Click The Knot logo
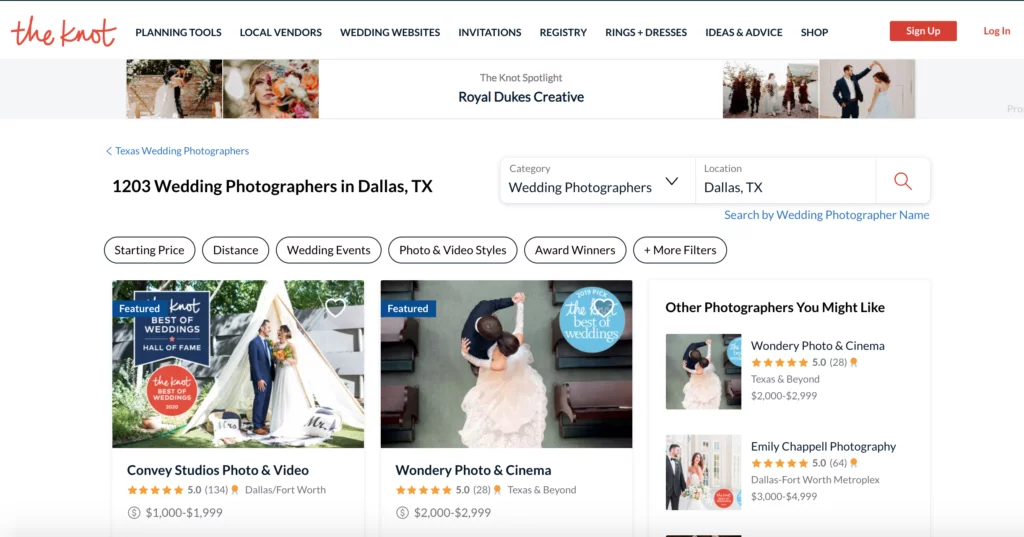The height and width of the screenshot is (537, 1024). coord(63,32)
